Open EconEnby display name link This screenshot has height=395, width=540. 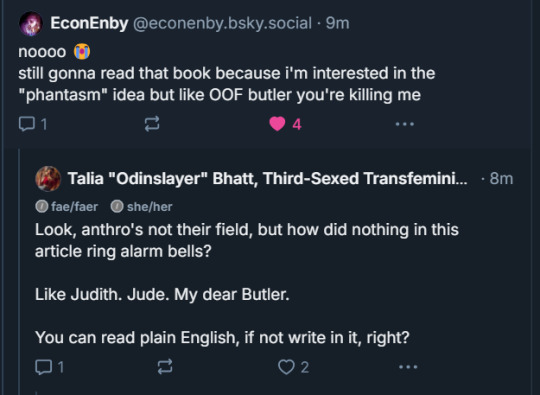[x=89, y=23]
